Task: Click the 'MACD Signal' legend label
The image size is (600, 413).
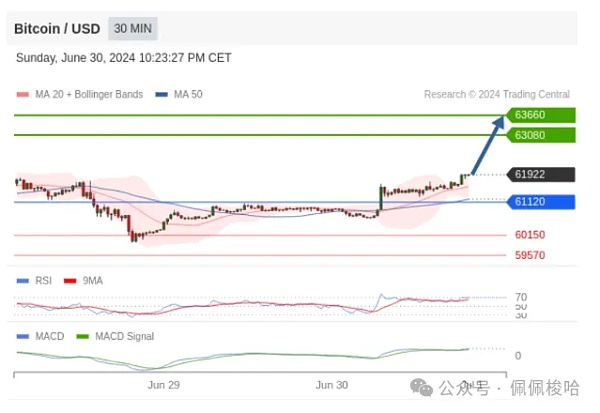Action: click(x=125, y=336)
